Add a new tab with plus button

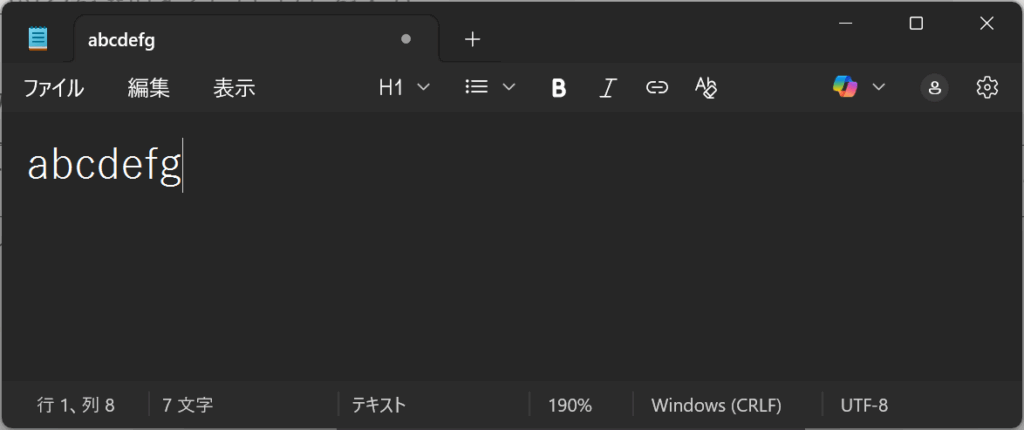[x=473, y=39]
